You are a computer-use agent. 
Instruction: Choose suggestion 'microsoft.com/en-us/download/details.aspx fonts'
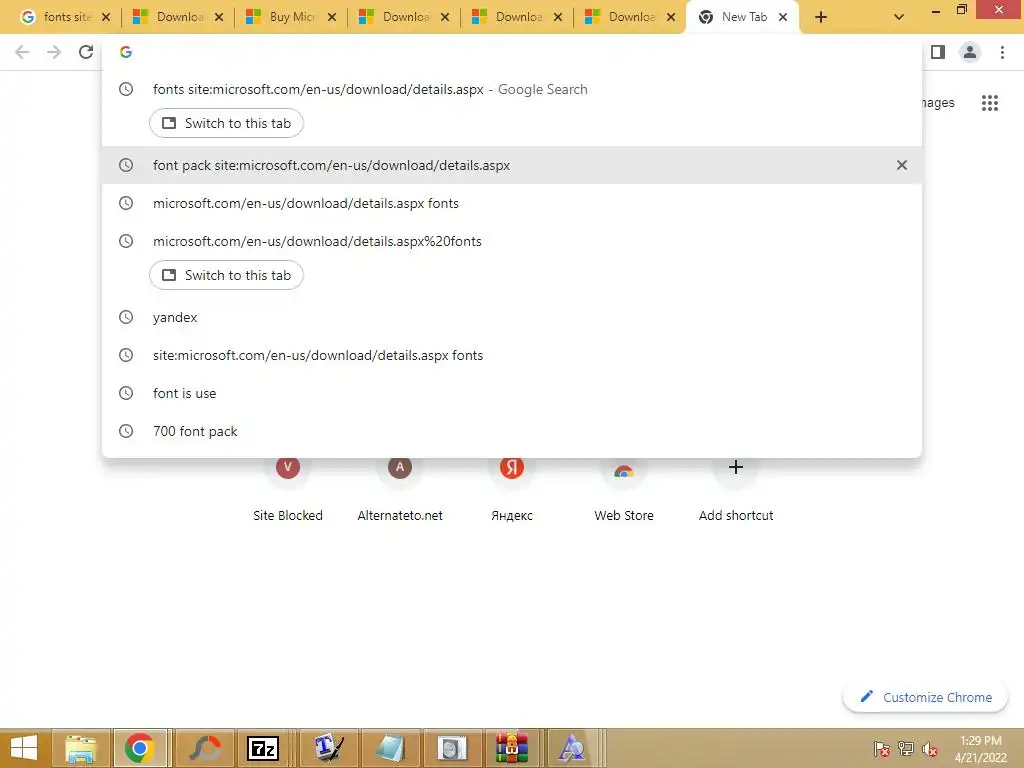512,203
